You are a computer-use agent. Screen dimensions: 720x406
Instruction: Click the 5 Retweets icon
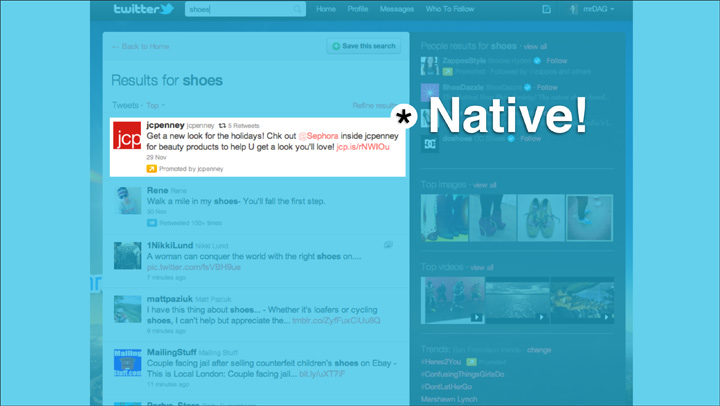(222, 125)
